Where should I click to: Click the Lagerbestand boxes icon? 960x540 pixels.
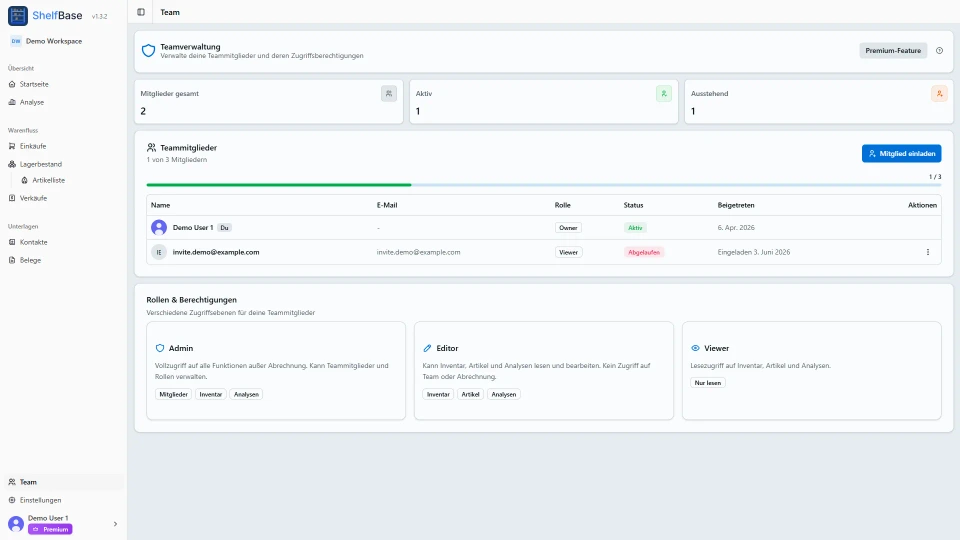pyautogui.click(x=12, y=164)
